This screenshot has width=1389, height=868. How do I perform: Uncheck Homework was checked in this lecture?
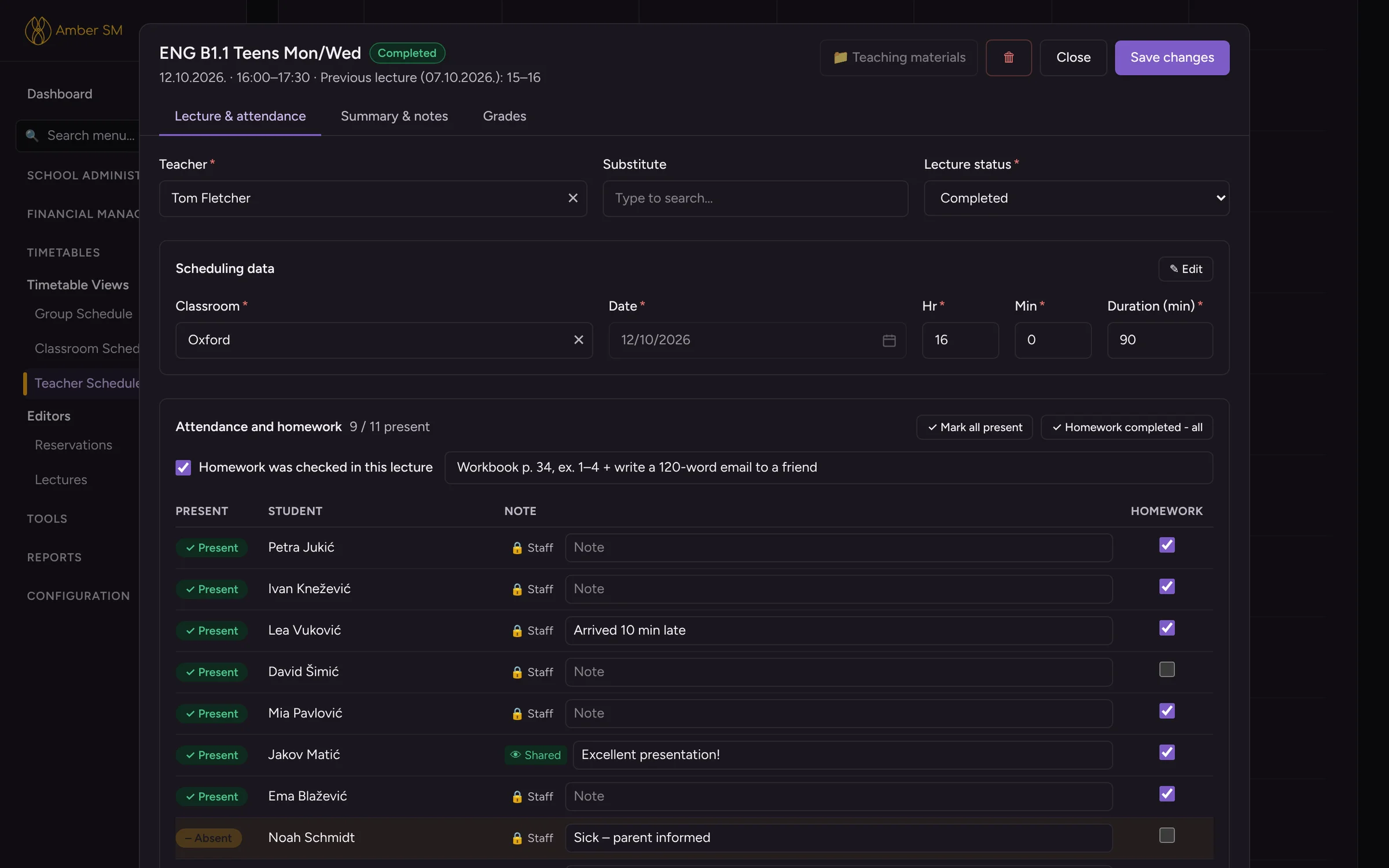[x=183, y=467]
